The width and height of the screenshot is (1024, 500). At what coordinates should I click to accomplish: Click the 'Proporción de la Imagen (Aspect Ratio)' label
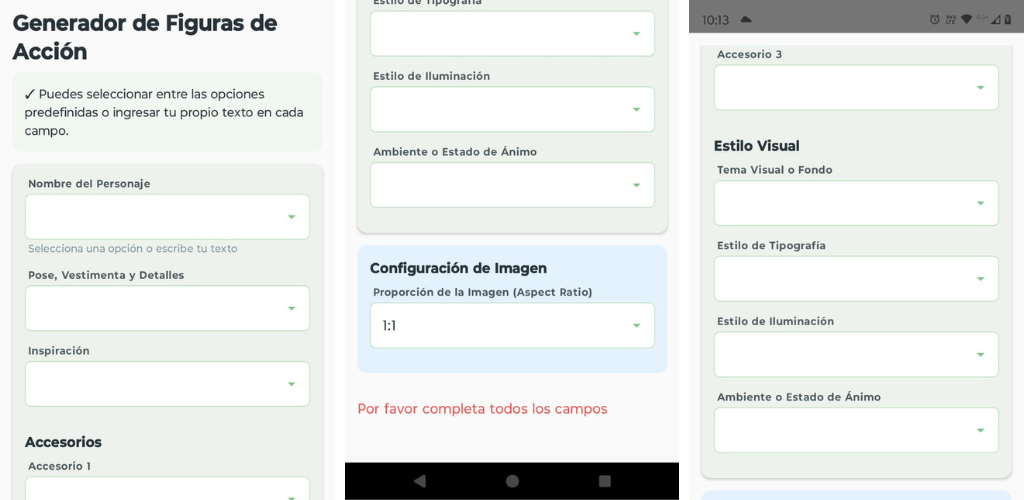coord(483,292)
